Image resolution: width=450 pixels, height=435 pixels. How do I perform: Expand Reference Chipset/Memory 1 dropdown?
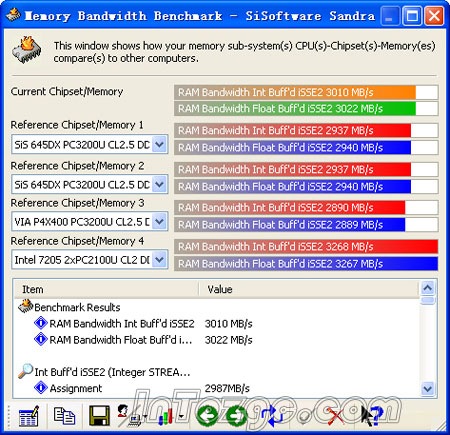[x=160, y=144]
